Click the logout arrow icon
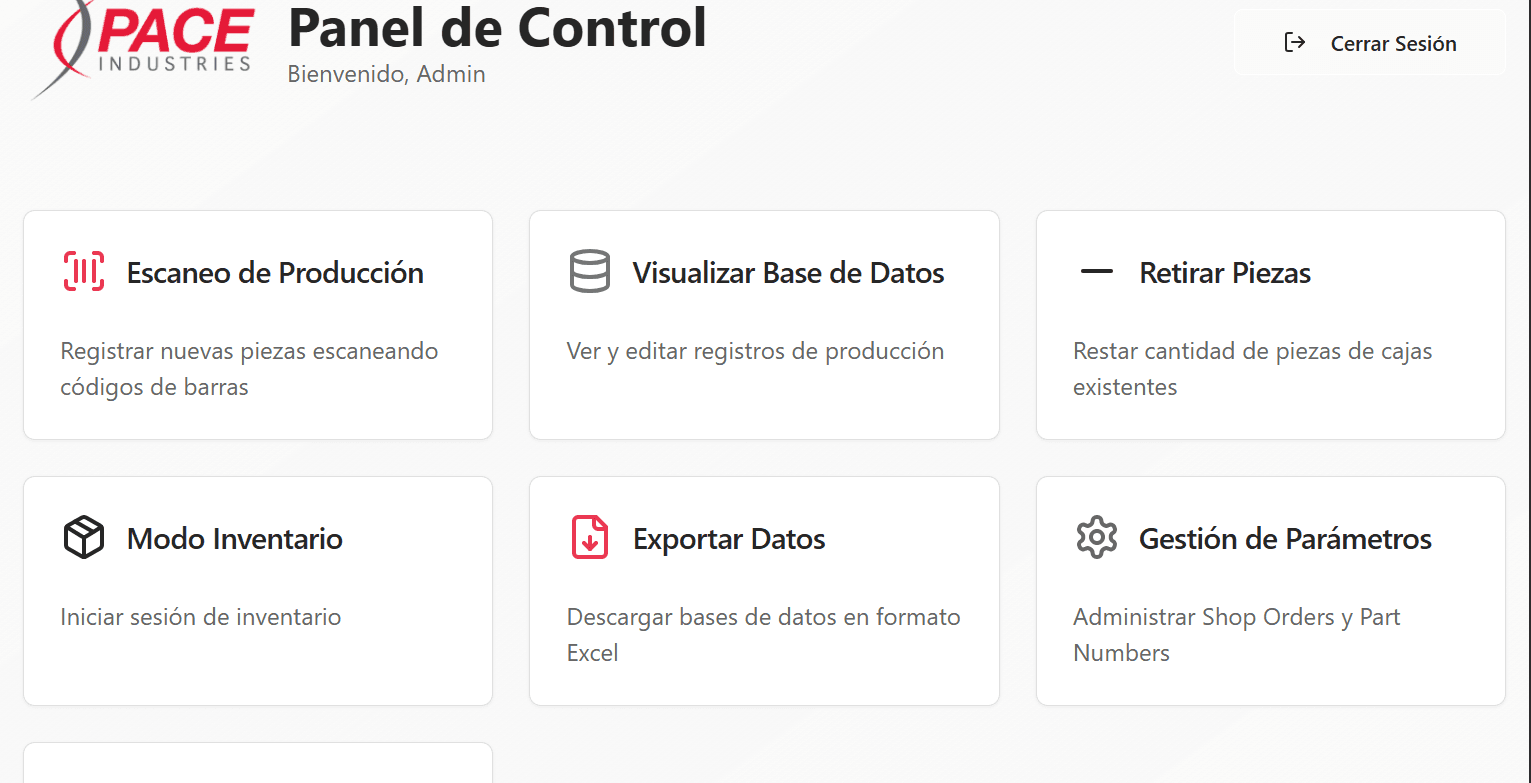 tap(1295, 43)
